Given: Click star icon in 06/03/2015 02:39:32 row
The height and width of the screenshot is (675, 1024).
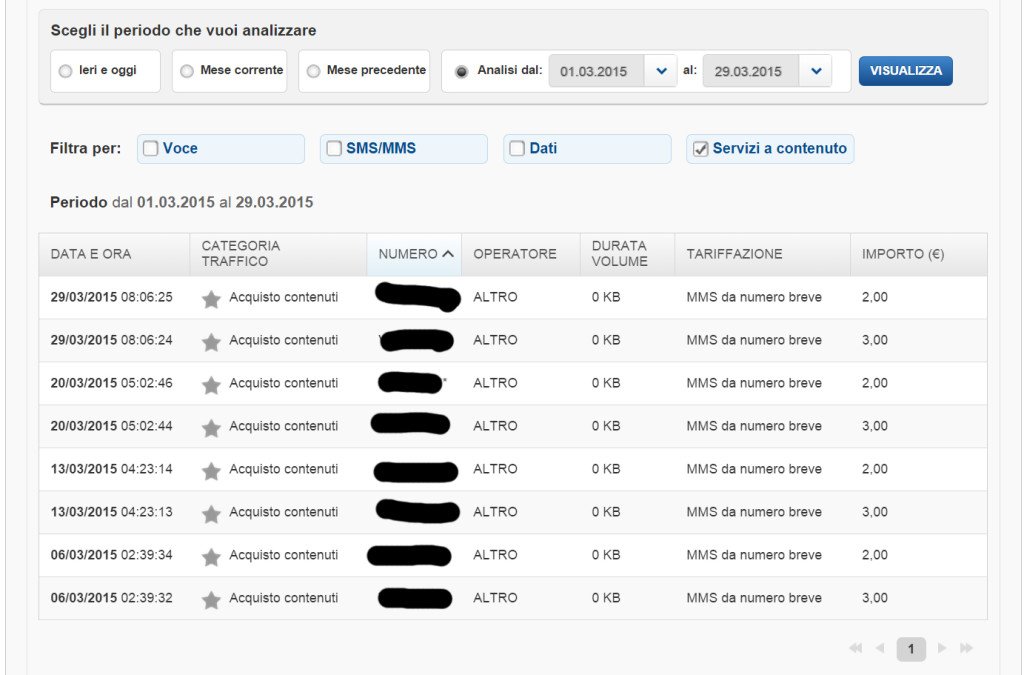Looking at the screenshot, I should [x=211, y=599].
